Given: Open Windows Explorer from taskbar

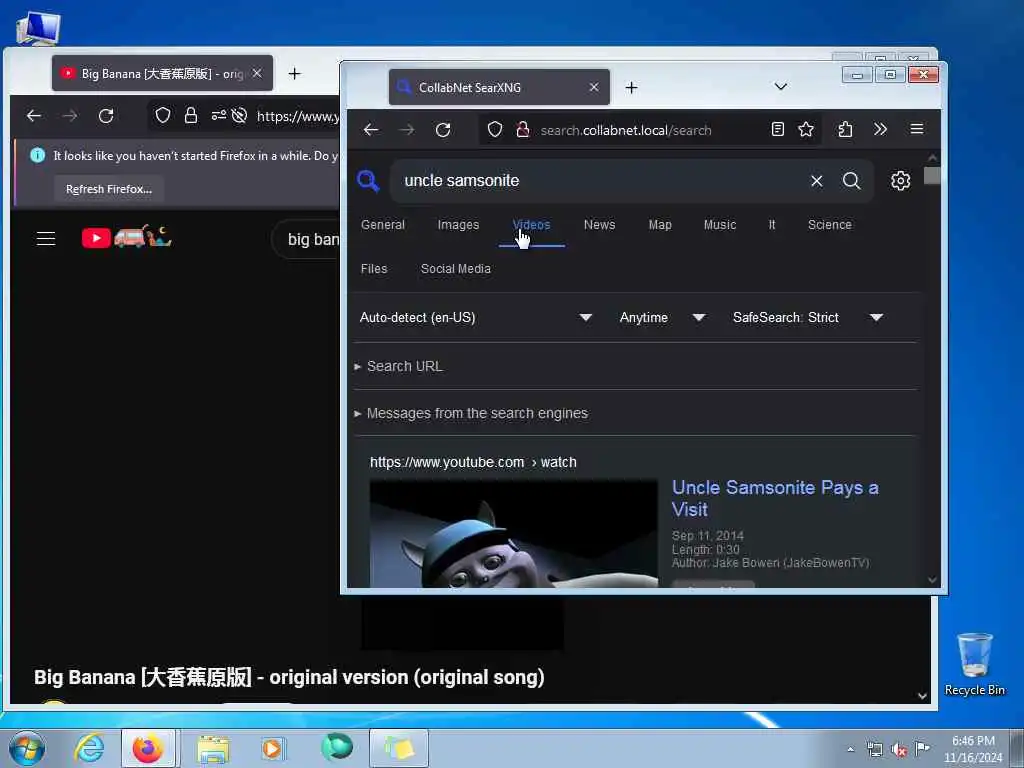Looking at the screenshot, I should point(213,748).
